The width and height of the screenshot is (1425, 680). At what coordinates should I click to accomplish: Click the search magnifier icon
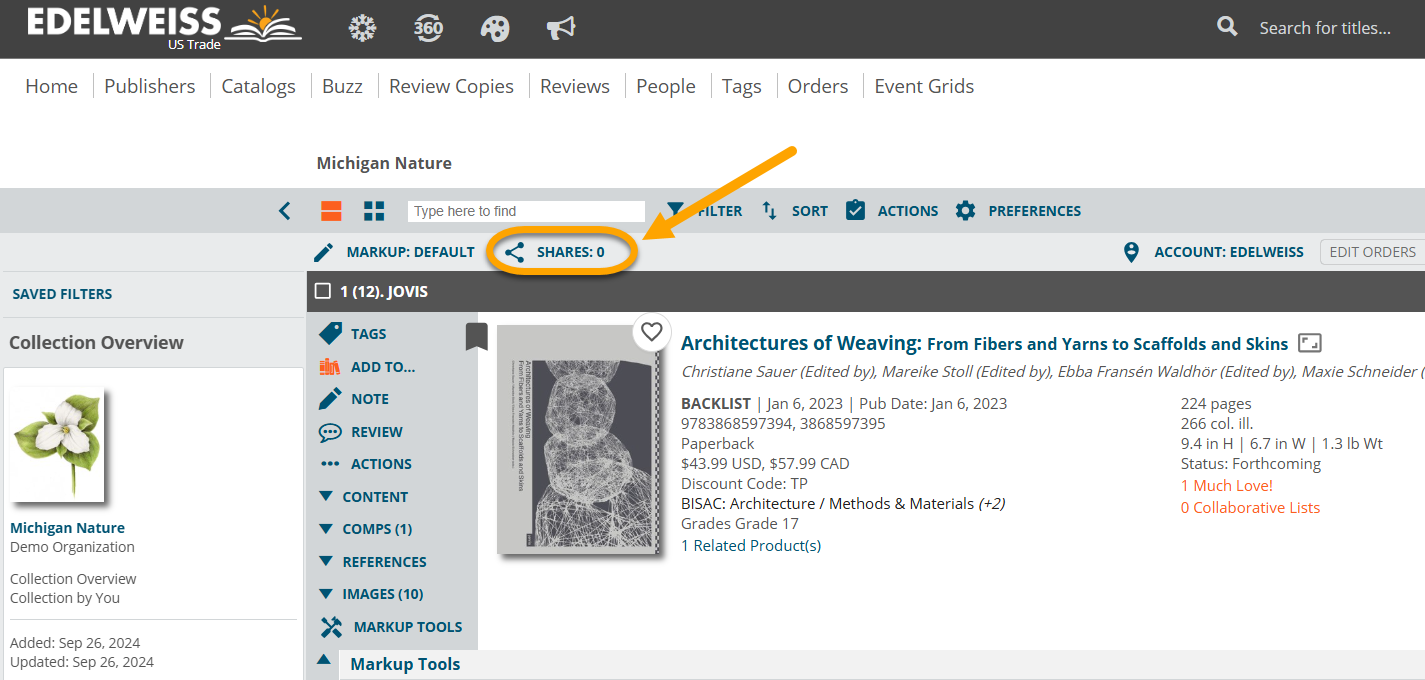click(1227, 27)
